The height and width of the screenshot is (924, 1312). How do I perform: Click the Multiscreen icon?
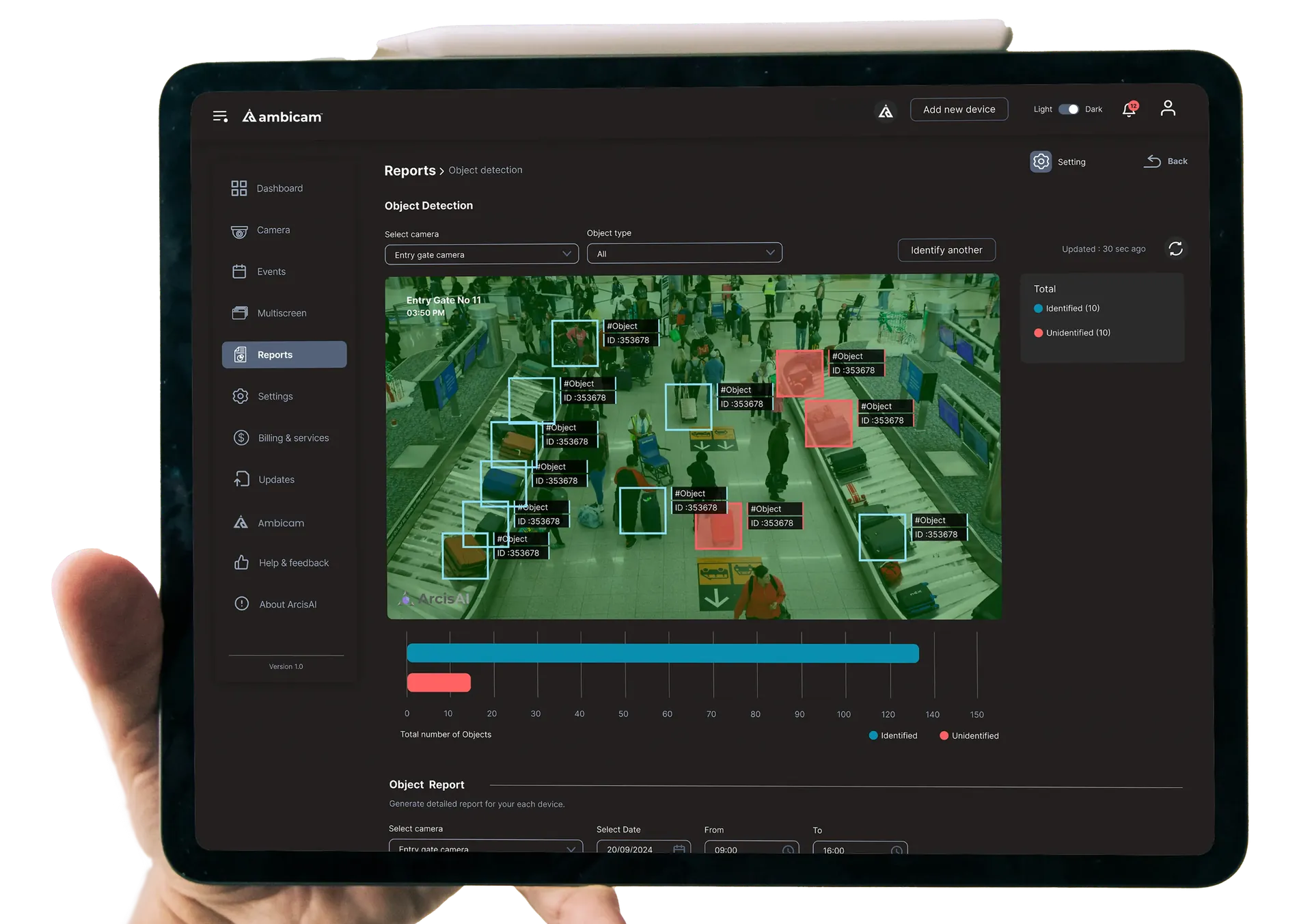(240, 313)
